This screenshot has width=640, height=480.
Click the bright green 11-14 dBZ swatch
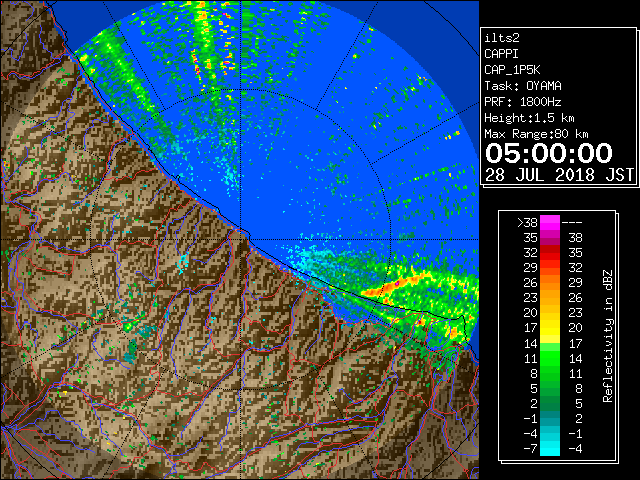(x=550, y=358)
